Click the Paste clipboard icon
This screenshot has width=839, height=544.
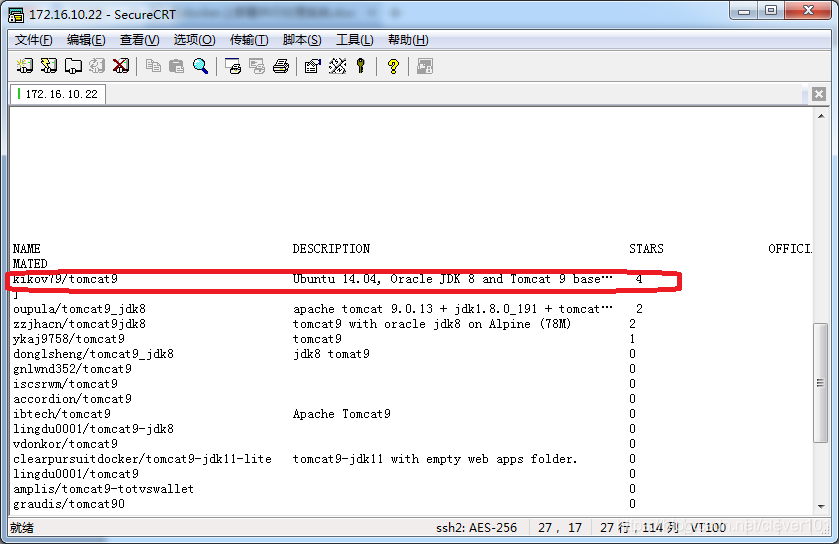coord(177,66)
